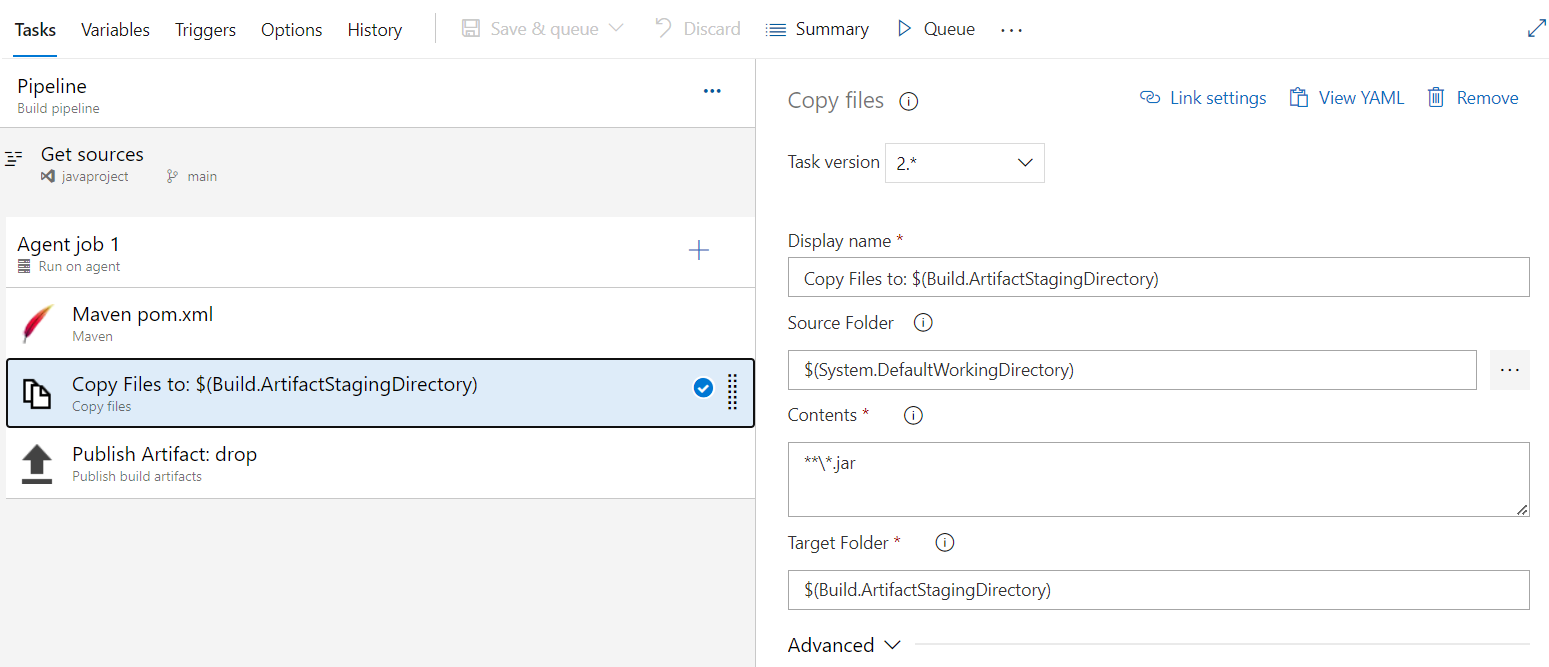The height and width of the screenshot is (667, 1549).
Task: Switch to the Variables tab
Action: [x=115, y=29]
